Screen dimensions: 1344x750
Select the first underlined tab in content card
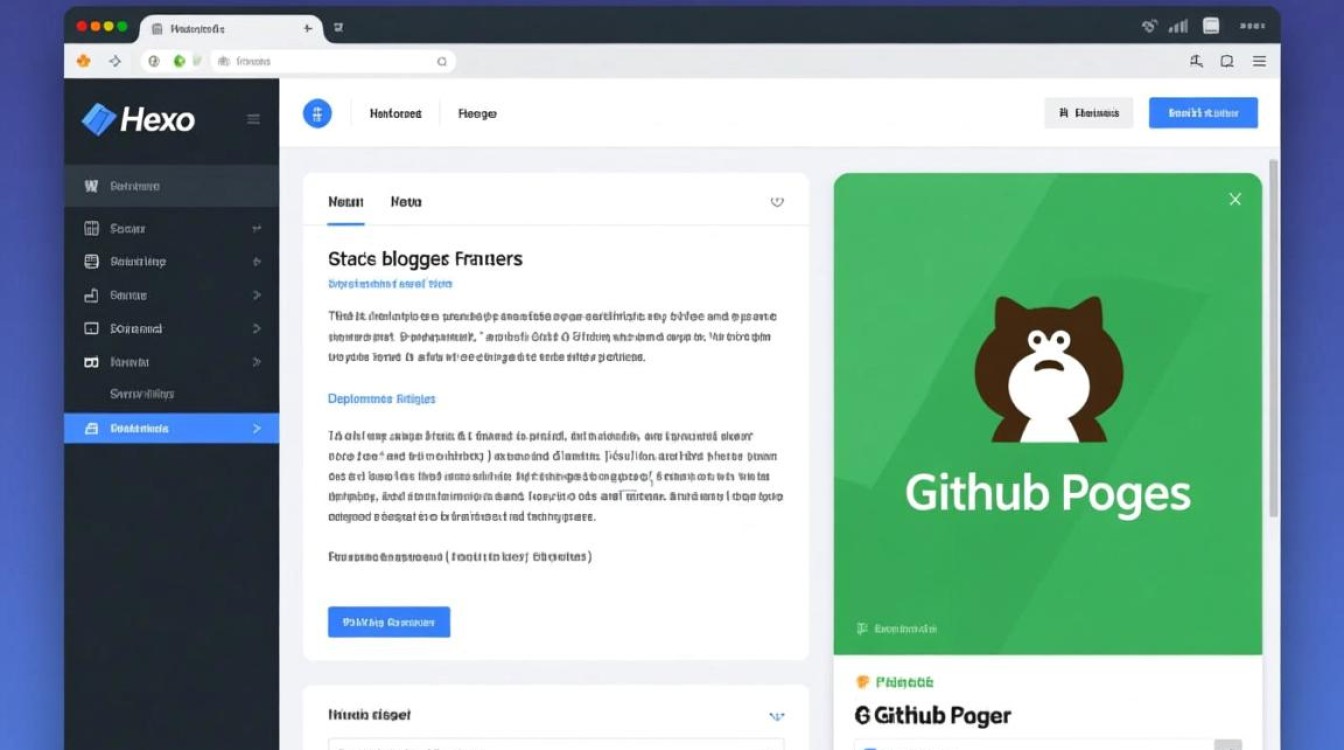(345, 202)
